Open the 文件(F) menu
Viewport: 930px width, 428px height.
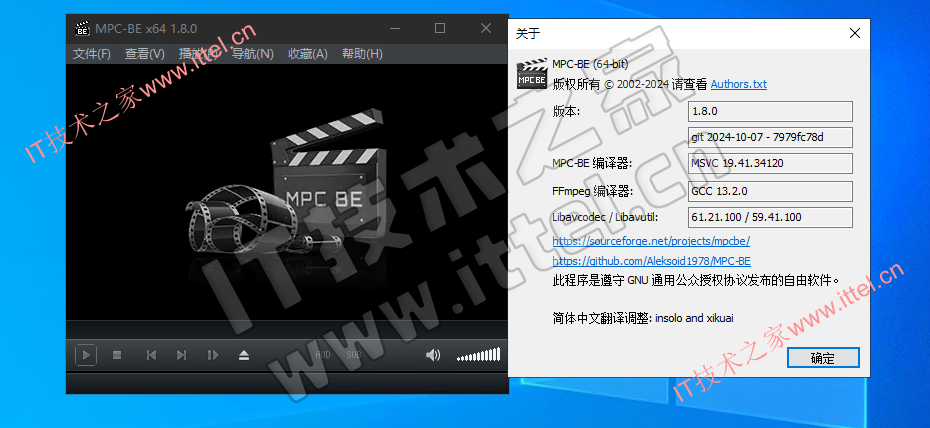tap(92, 54)
